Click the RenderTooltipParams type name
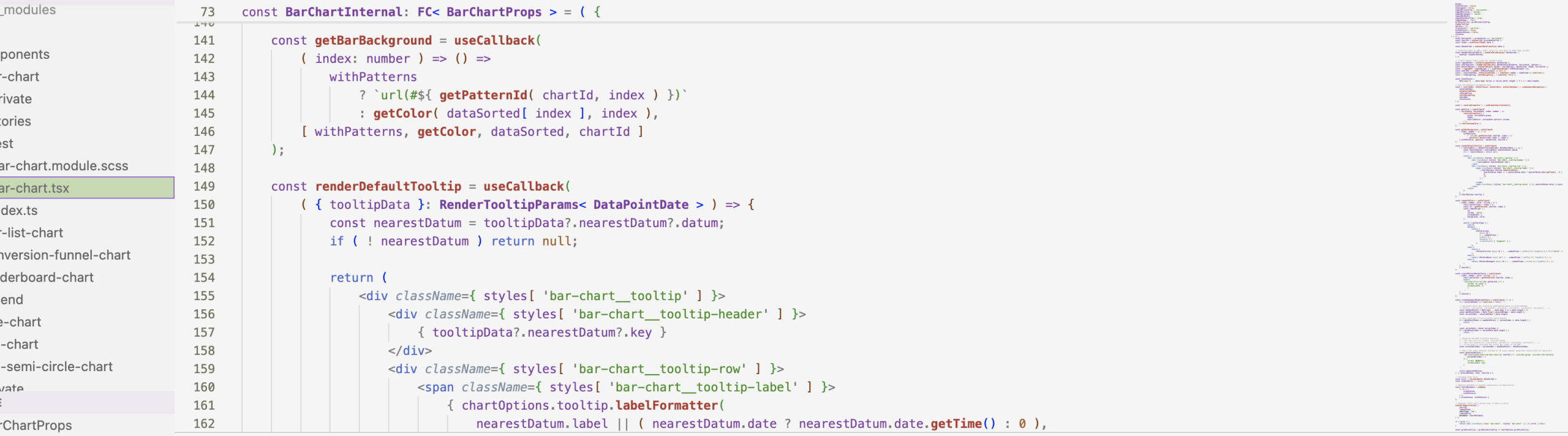Image resolution: width=1568 pixels, height=436 pixels. [508, 205]
